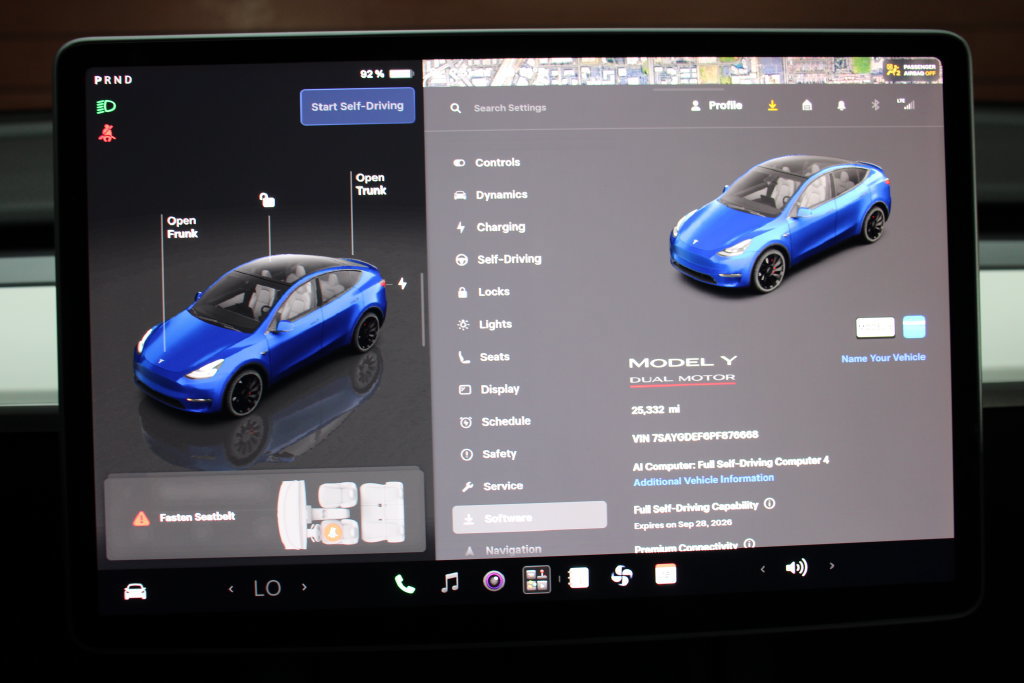Open the Music player icon
Viewport: 1024px width, 683px height.
(449, 582)
